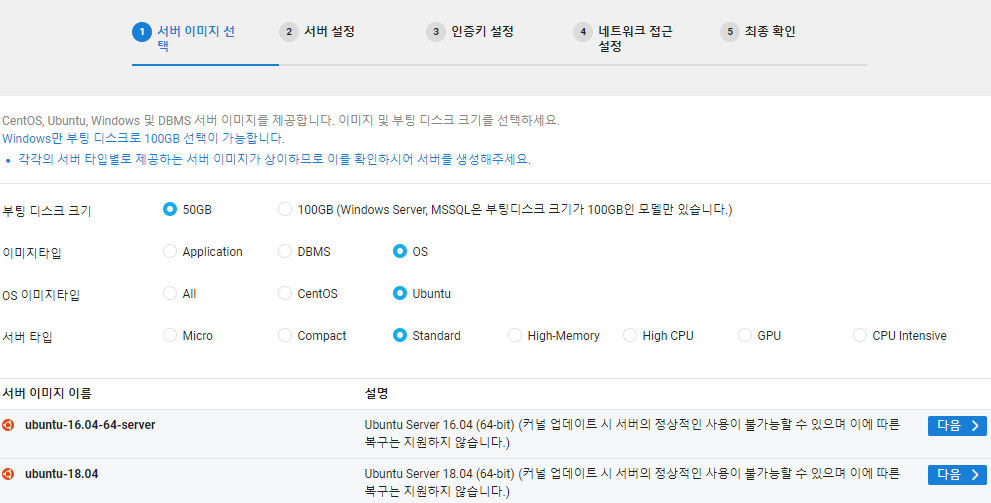Click the Ubuntu Server 16.04 (64-bit) description
This screenshot has width=991, height=503.
632,433
